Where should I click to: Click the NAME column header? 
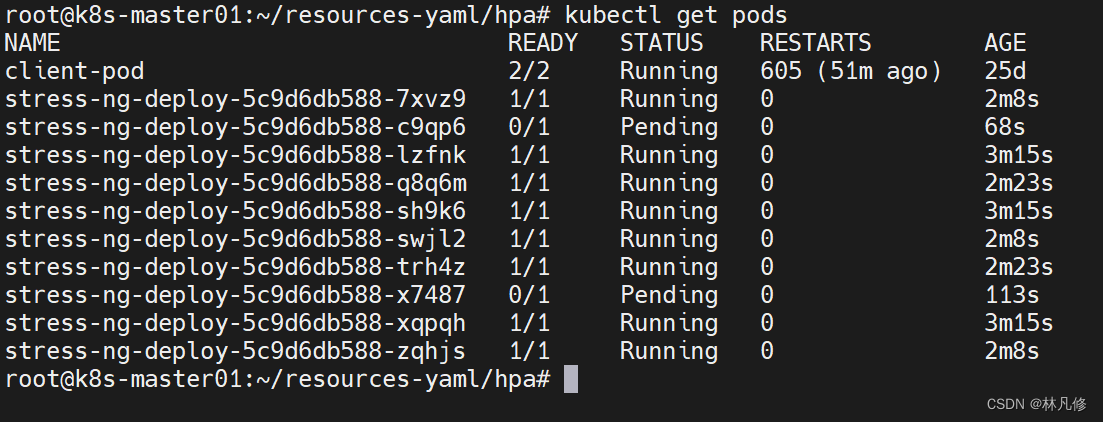tap(32, 43)
